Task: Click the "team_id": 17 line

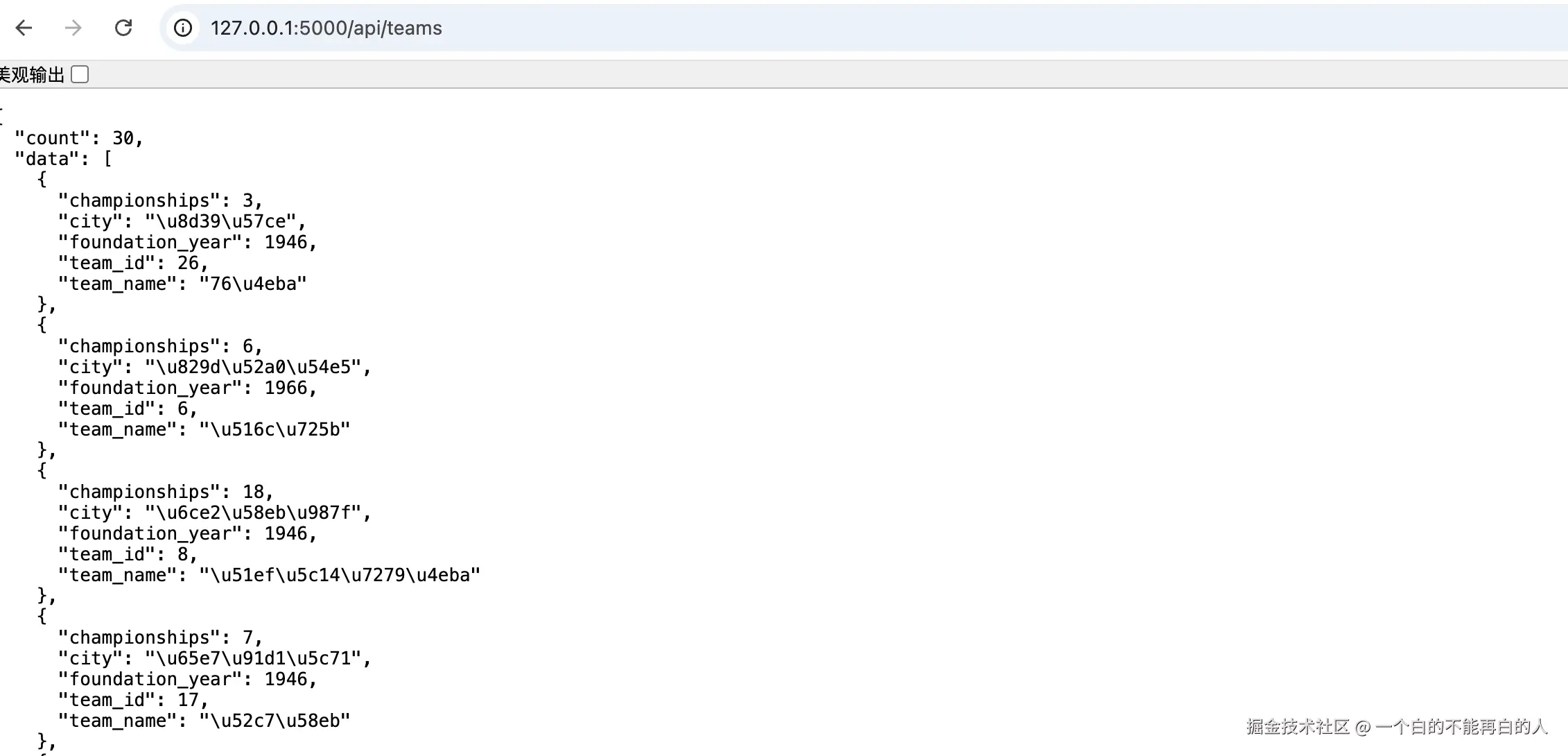Action: point(132,700)
